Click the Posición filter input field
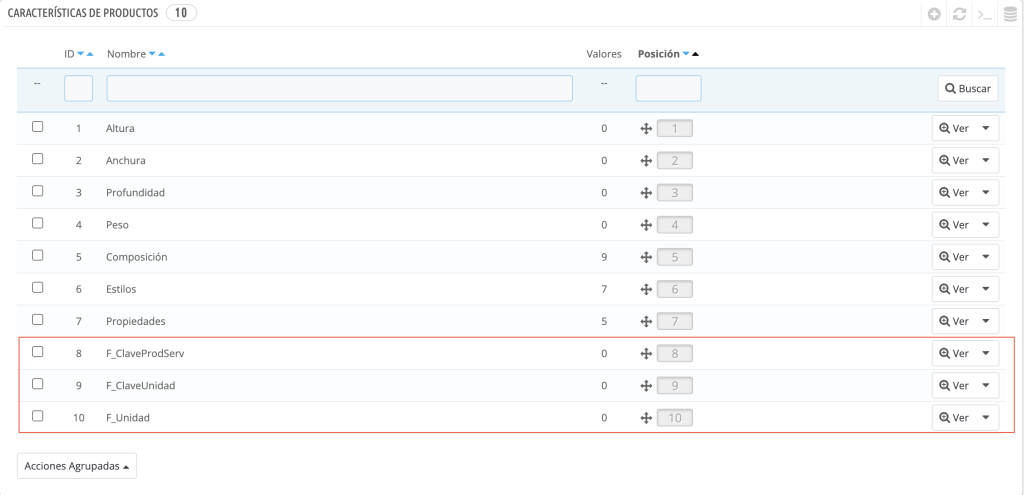The image size is (1024, 495). pos(669,88)
